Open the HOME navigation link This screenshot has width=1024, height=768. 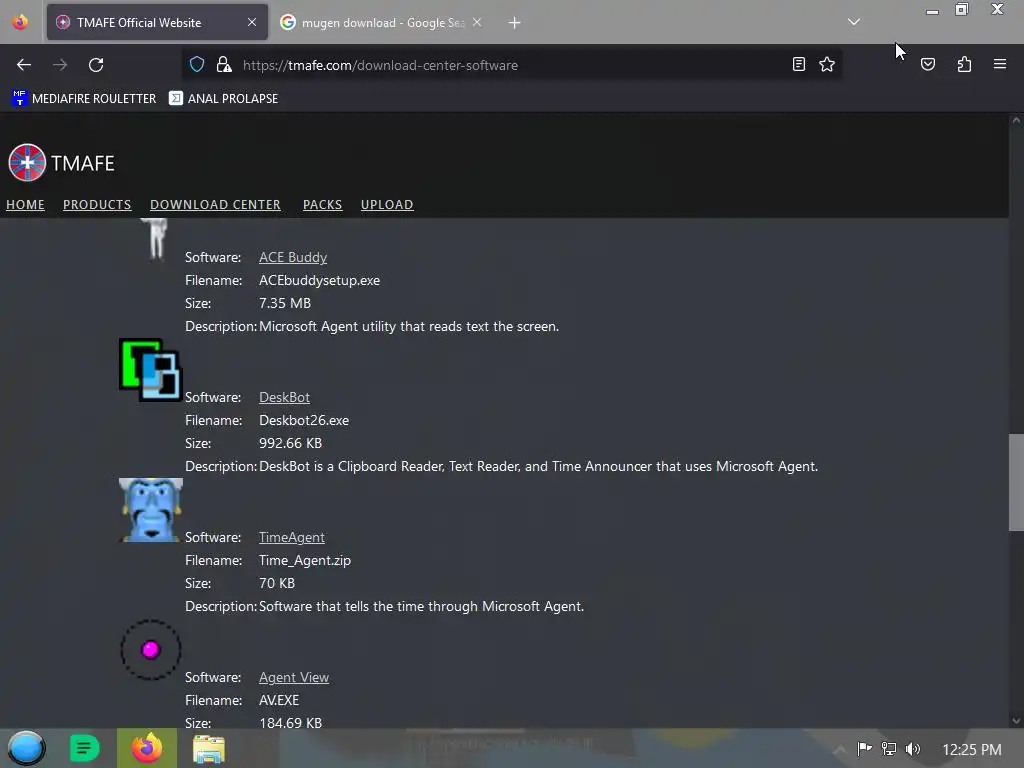pos(25,204)
